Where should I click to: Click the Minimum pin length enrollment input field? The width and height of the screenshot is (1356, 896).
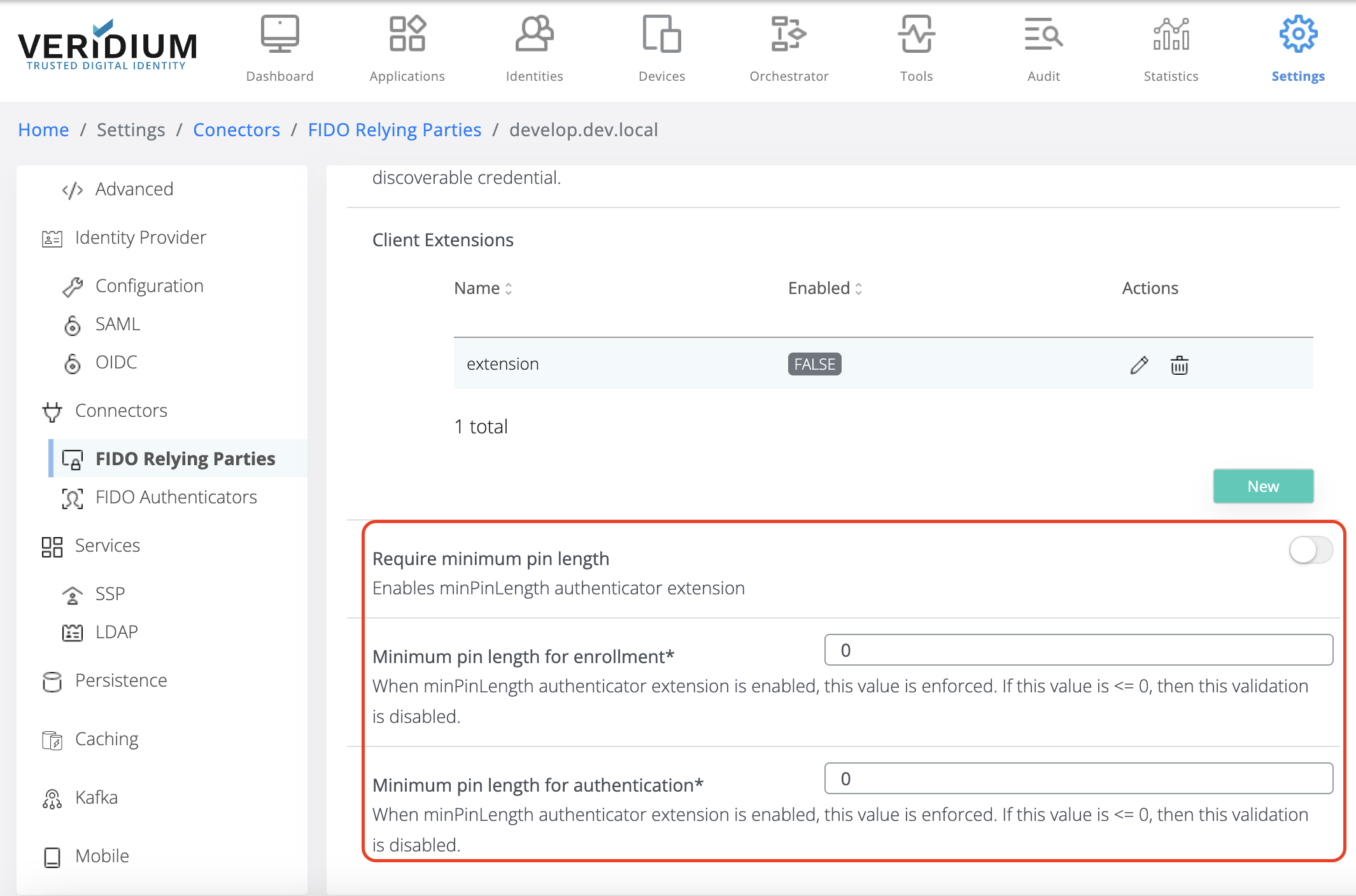[1079, 650]
